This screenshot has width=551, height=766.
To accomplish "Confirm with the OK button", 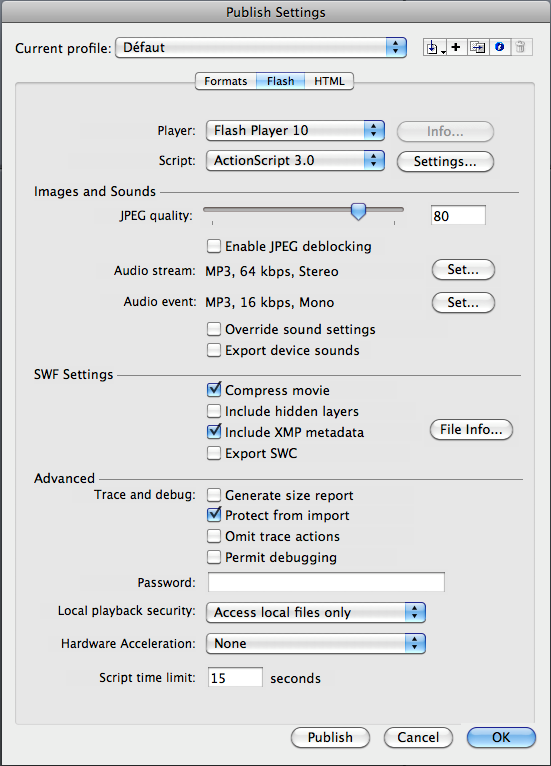I will 501,737.
